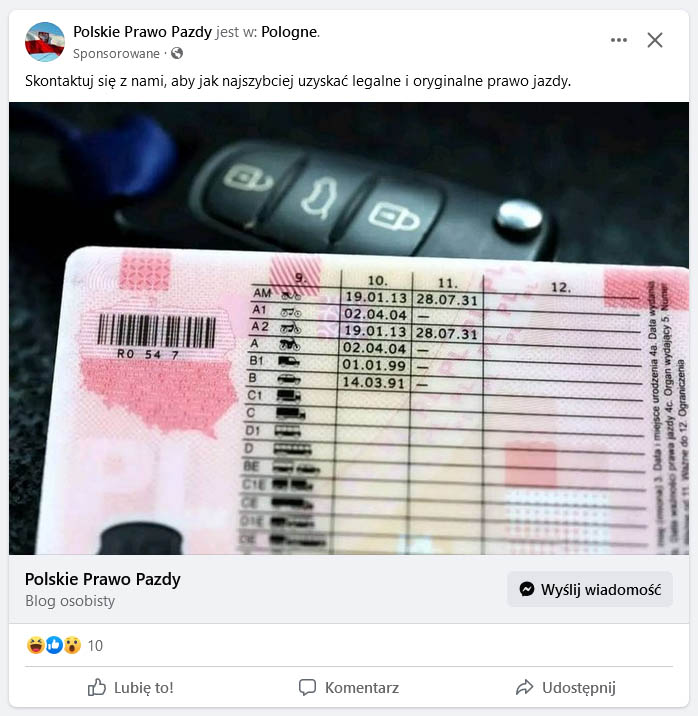Open the driving licence photo

pos(349,328)
